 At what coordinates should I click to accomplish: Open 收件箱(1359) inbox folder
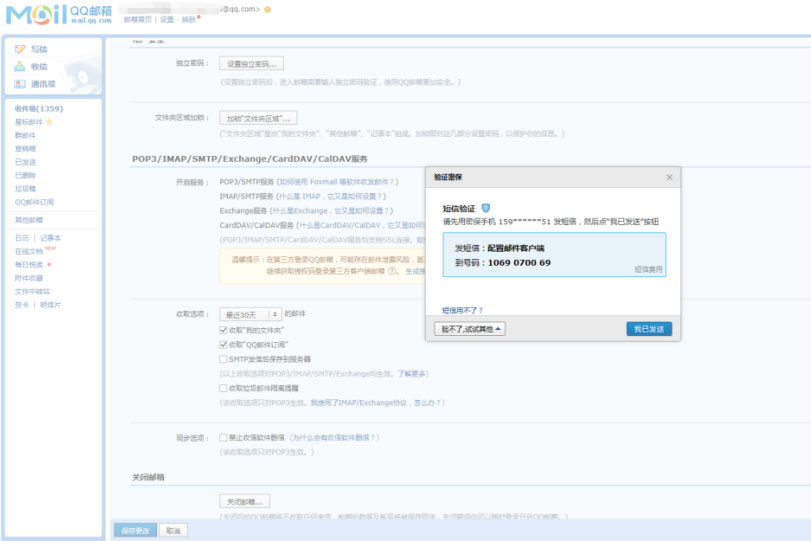click(x=38, y=108)
